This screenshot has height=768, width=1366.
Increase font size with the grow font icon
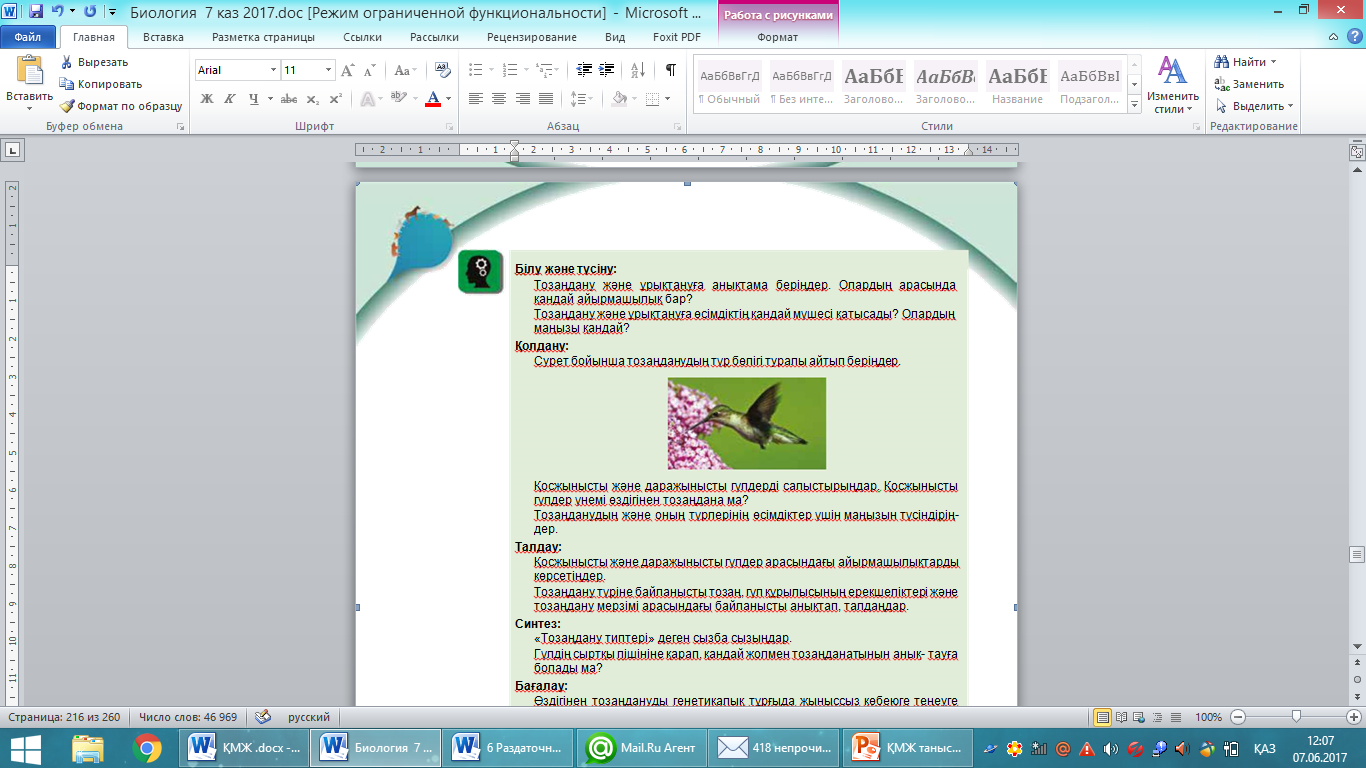348,70
